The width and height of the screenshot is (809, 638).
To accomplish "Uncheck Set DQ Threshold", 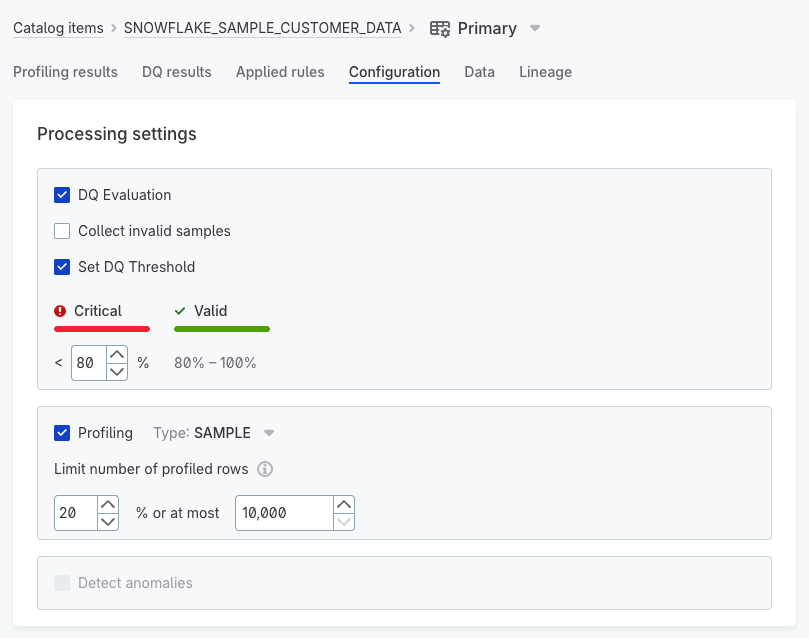I will pos(62,267).
